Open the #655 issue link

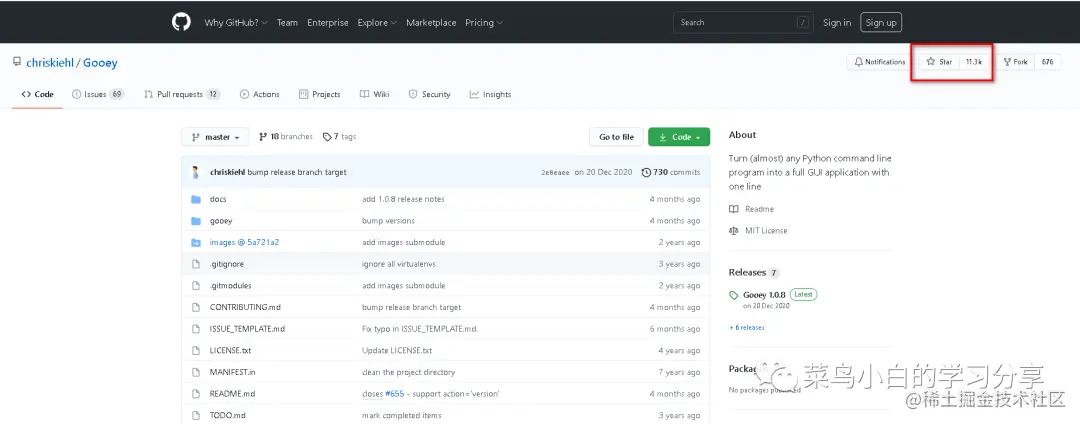coord(395,394)
